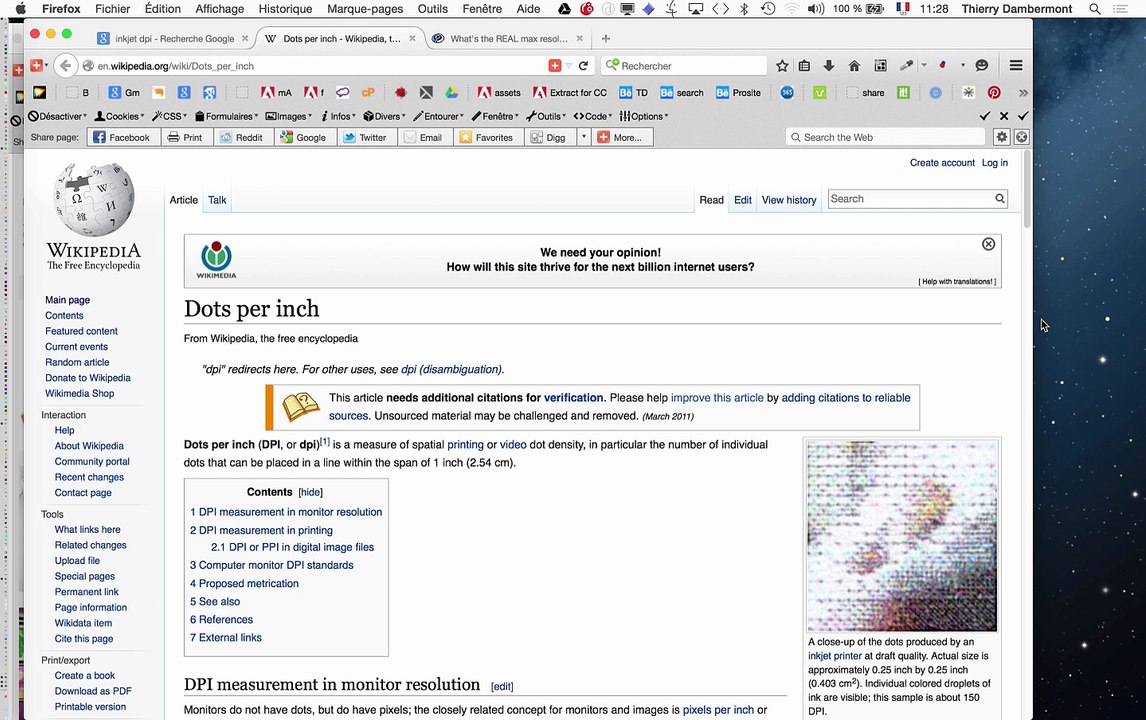The height and width of the screenshot is (720, 1146).
Task: Expand the Désactiver developer menu
Action: pos(57,116)
